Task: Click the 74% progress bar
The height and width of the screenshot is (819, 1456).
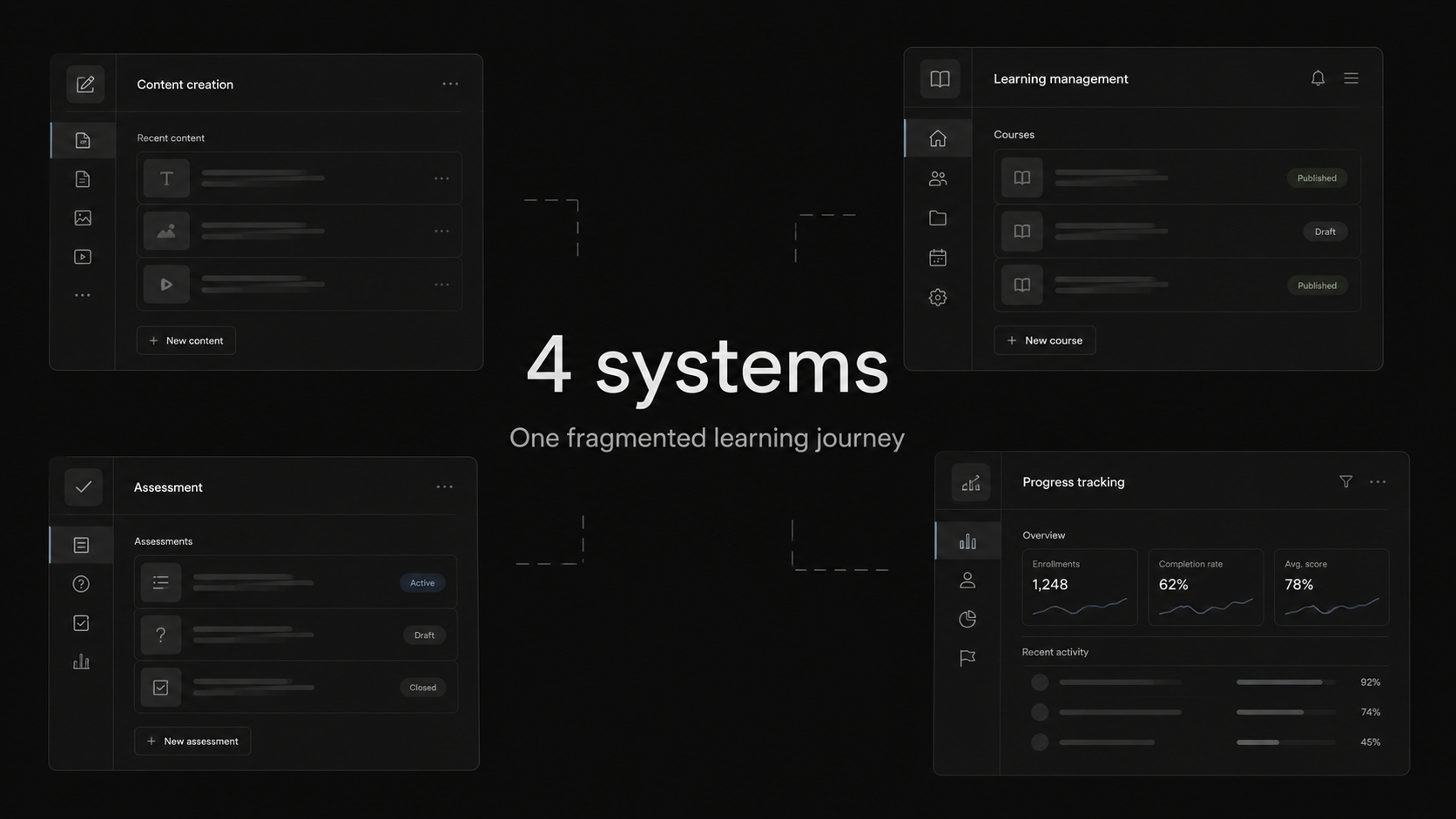Action: pos(1285,713)
